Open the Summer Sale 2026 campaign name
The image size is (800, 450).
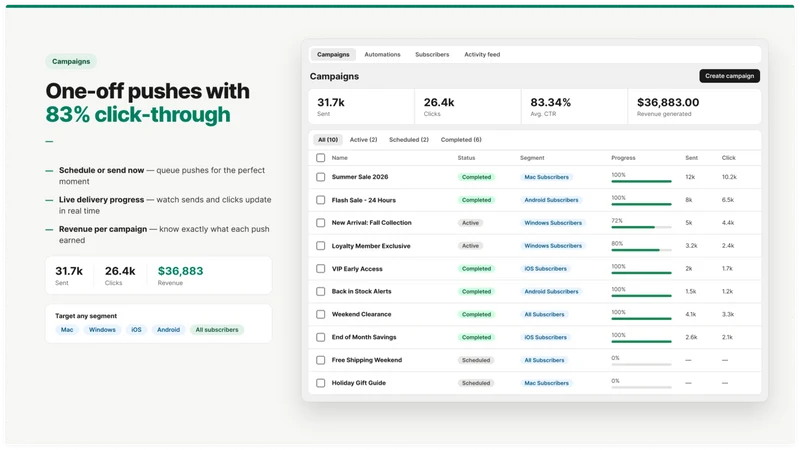click(x=360, y=177)
